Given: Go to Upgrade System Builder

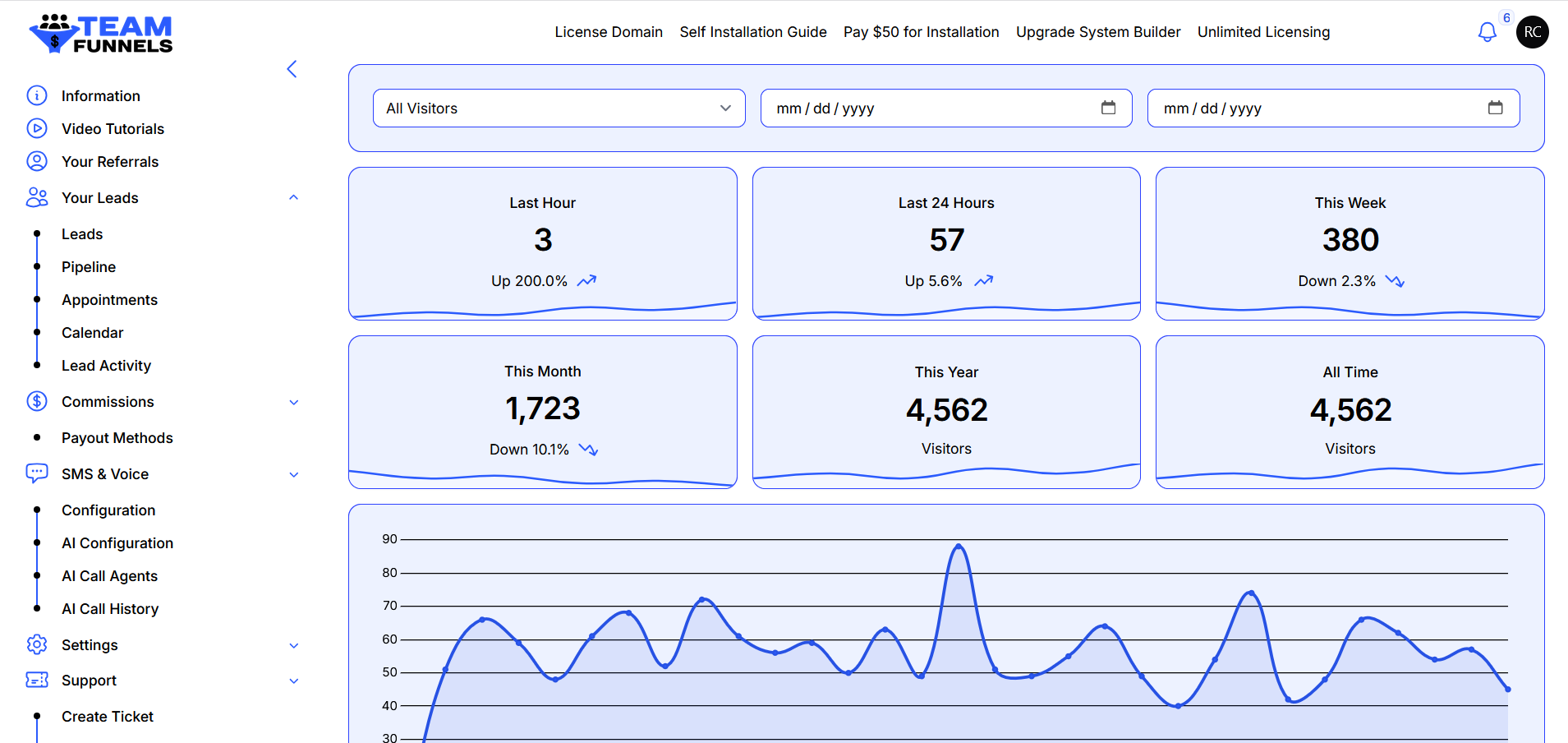Looking at the screenshot, I should (1098, 32).
